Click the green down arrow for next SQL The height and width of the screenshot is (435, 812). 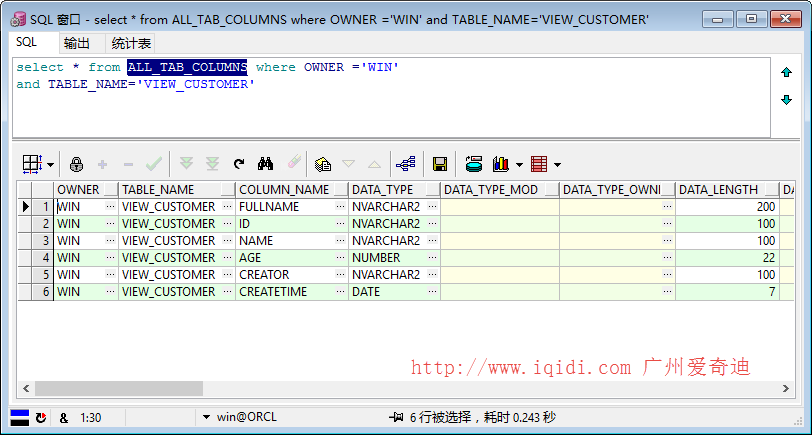pos(786,100)
